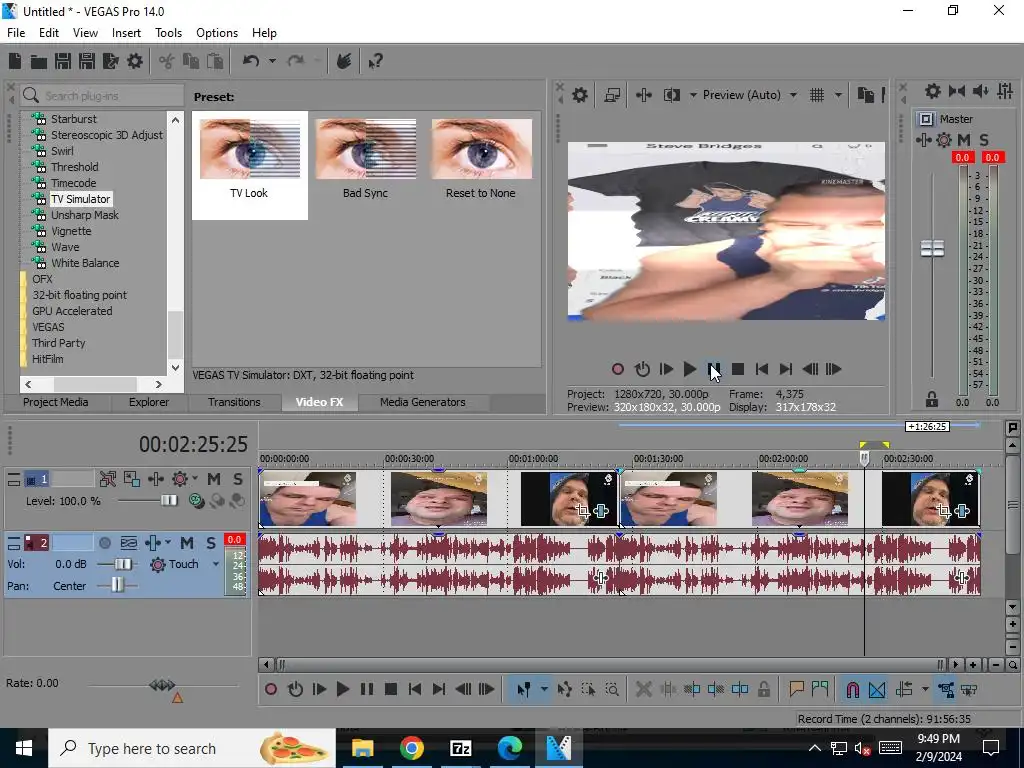Solo video track 1
The image size is (1024, 768).
(238, 479)
